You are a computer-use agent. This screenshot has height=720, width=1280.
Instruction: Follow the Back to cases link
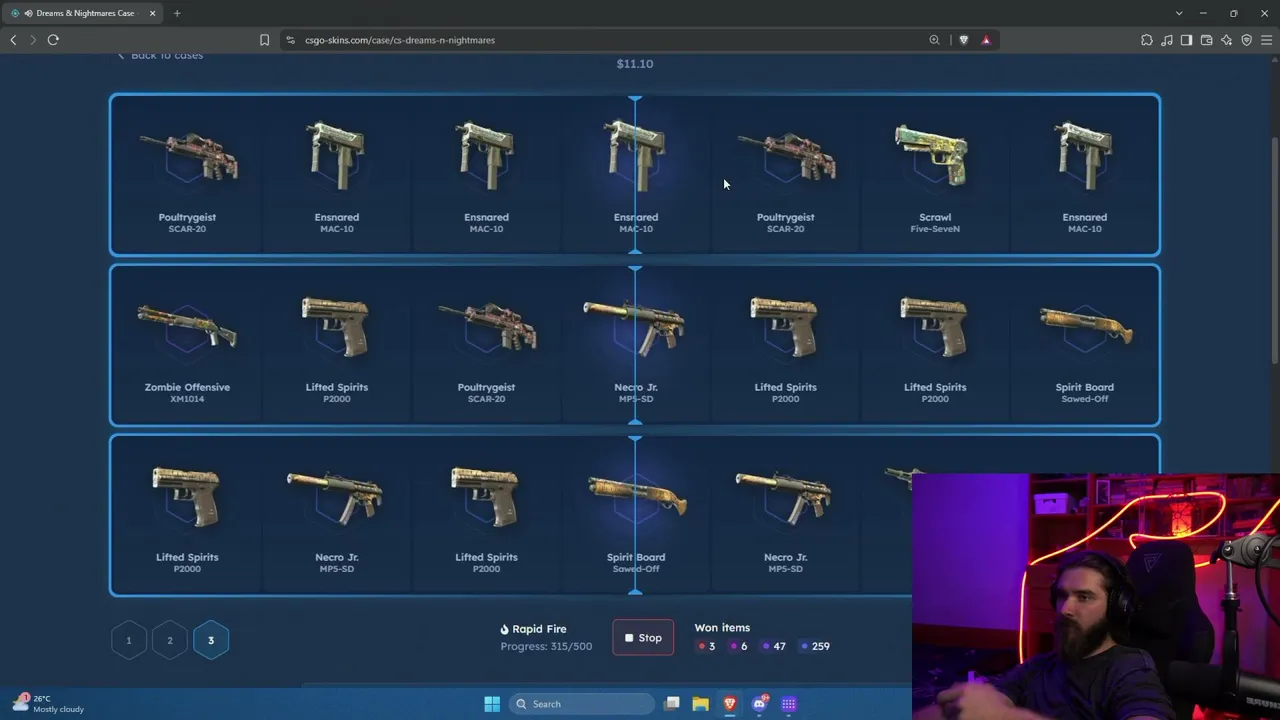[160, 55]
